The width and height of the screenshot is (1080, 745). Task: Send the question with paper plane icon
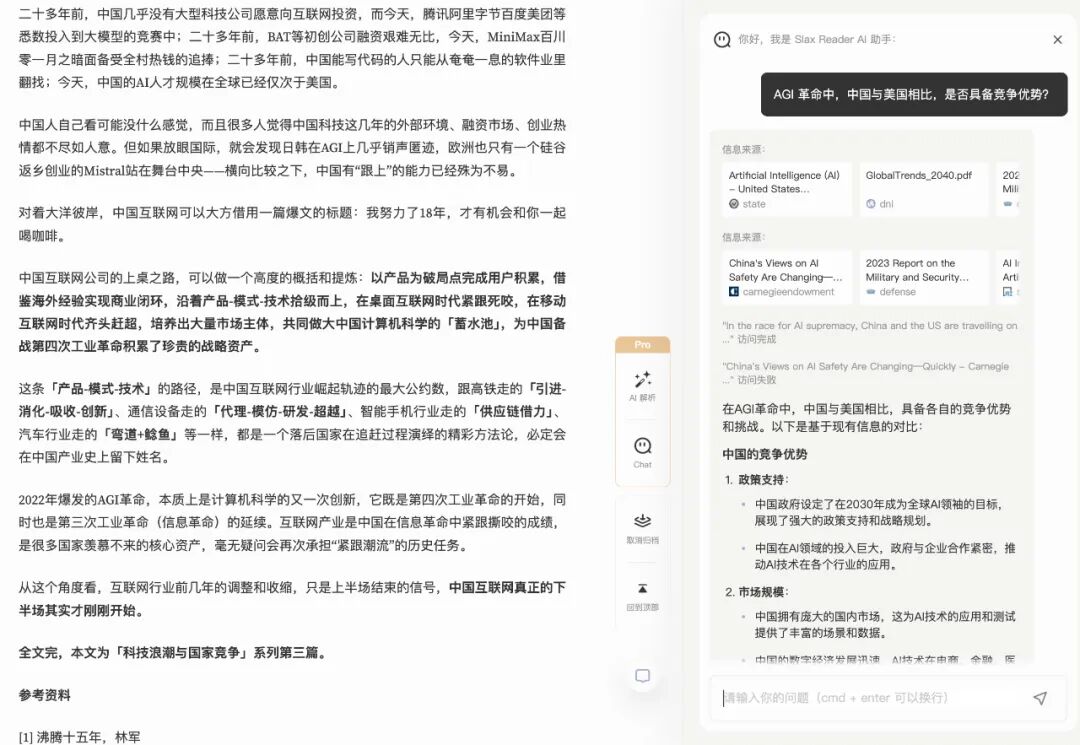pos(1040,698)
